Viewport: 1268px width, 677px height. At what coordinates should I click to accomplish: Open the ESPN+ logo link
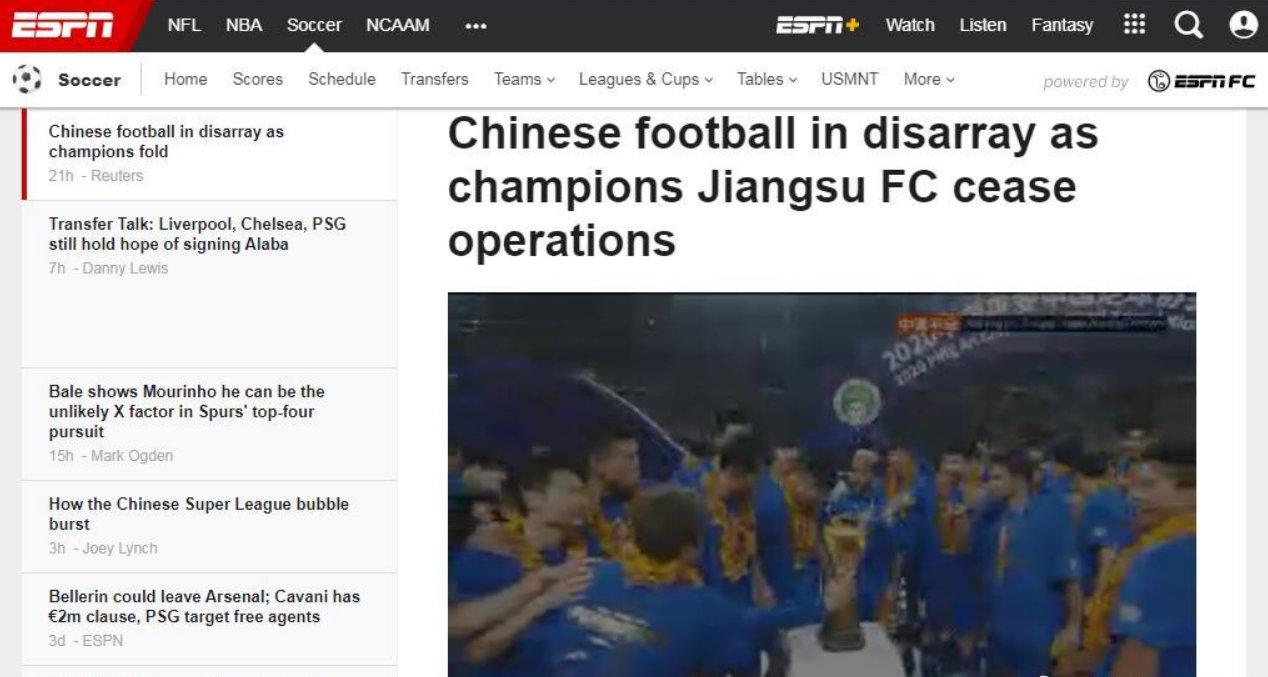(818, 25)
